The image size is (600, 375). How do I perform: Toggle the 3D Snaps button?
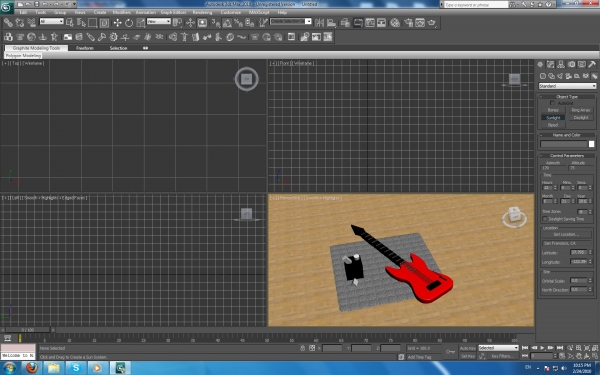(x=215, y=23)
